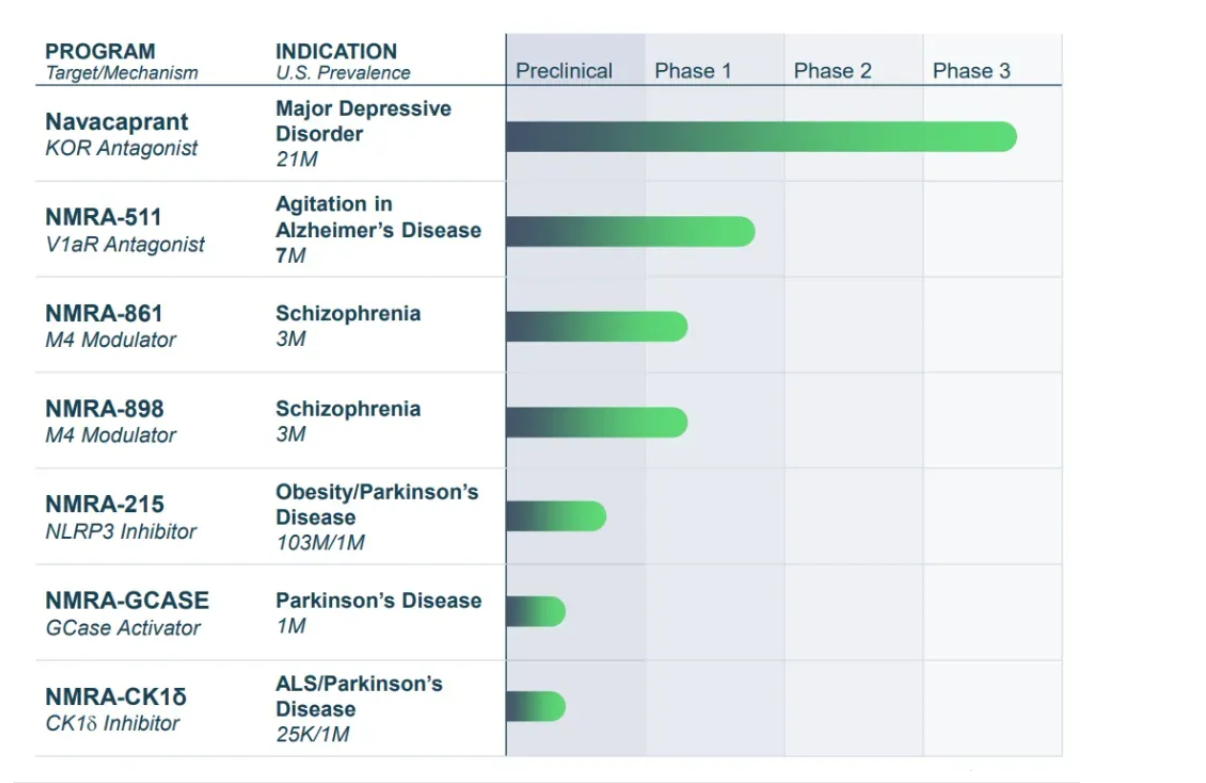Click the NMRA-GCASE progress bar
The image size is (1206, 783).
coord(536,611)
